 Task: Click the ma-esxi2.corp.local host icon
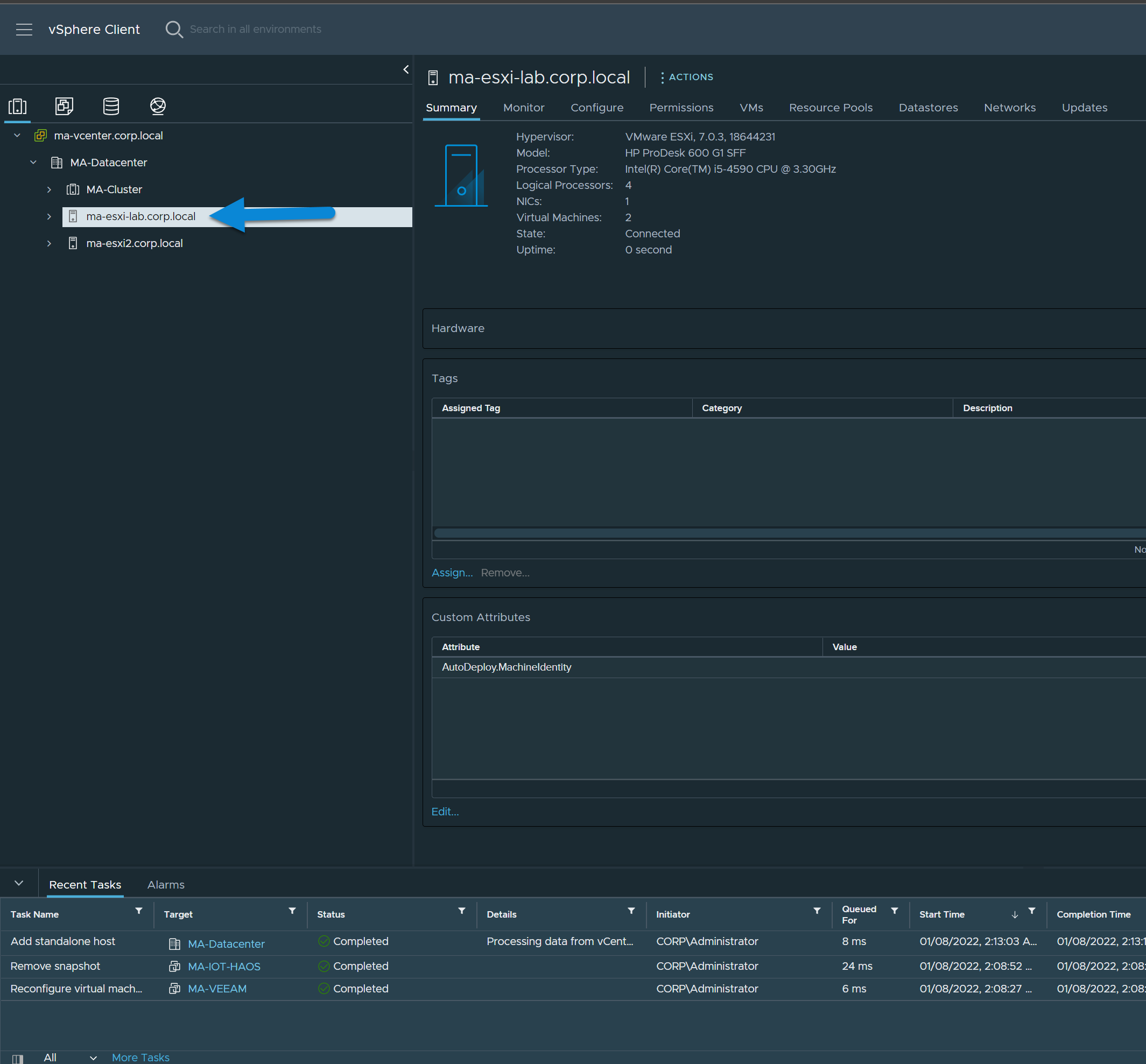click(73, 243)
